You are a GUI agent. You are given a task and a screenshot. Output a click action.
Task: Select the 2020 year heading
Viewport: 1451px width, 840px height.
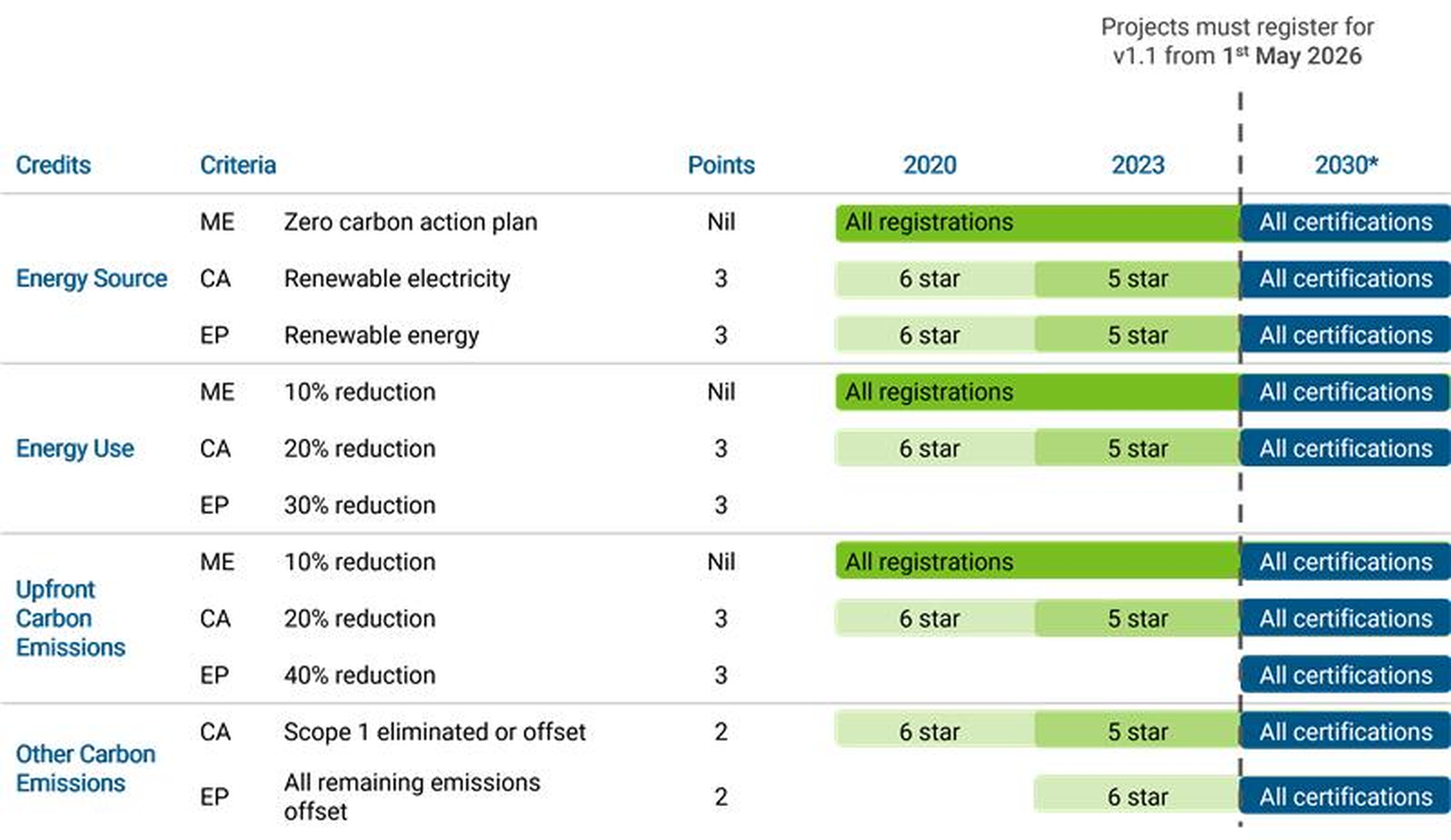click(x=930, y=166)
